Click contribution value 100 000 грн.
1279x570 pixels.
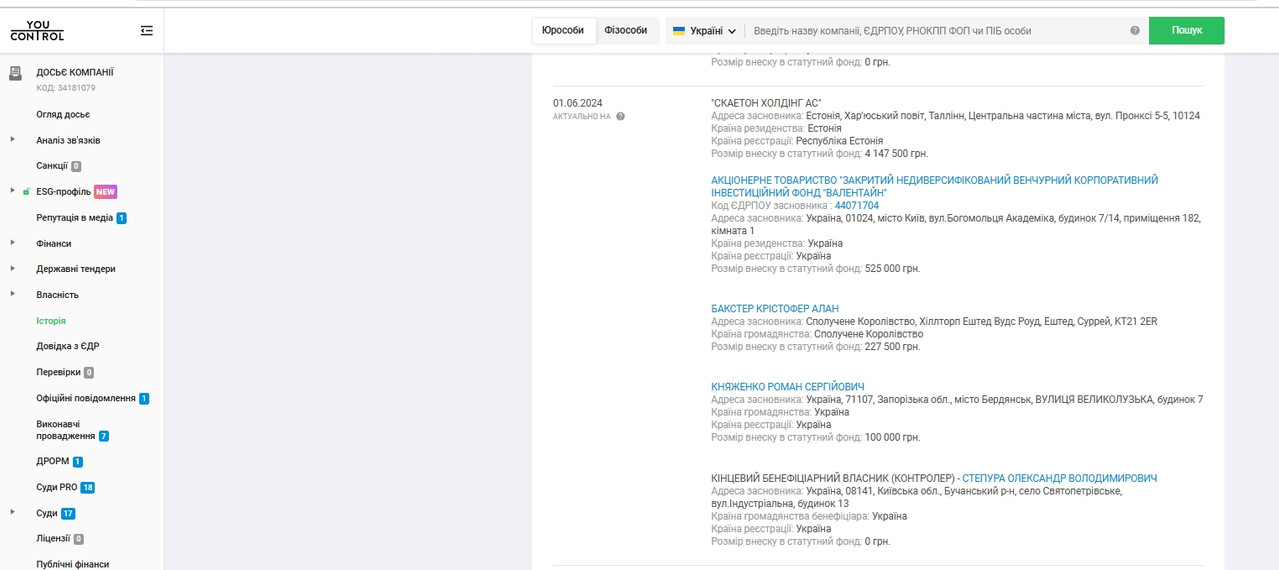[892, 438]
